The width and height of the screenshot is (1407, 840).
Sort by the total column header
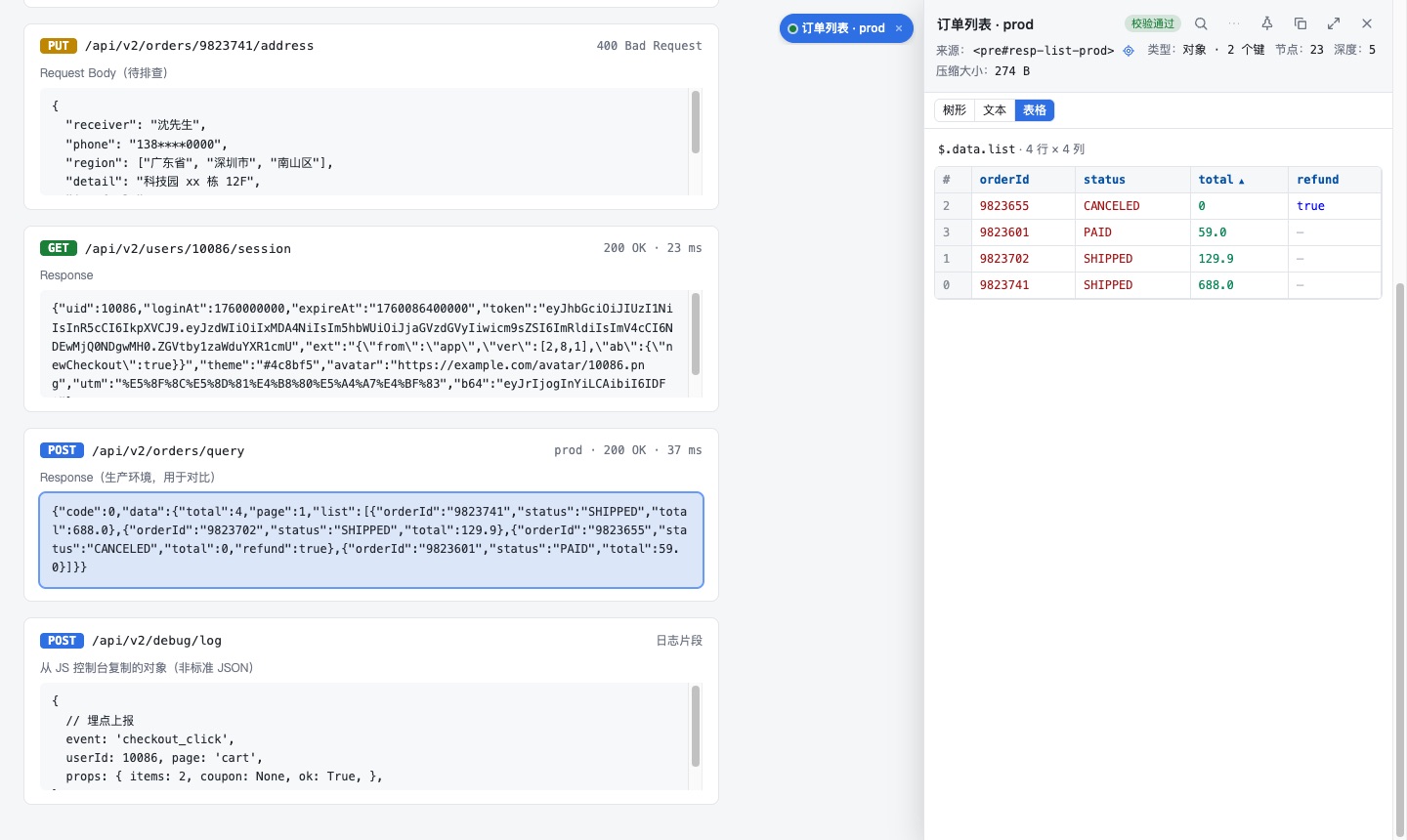point(1239,180)
